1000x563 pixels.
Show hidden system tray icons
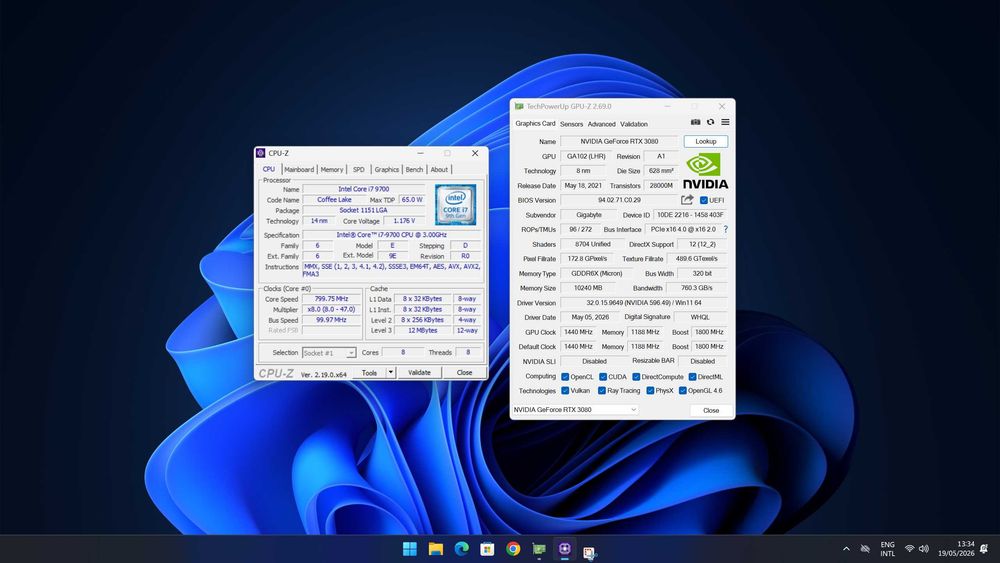(846, 548)
